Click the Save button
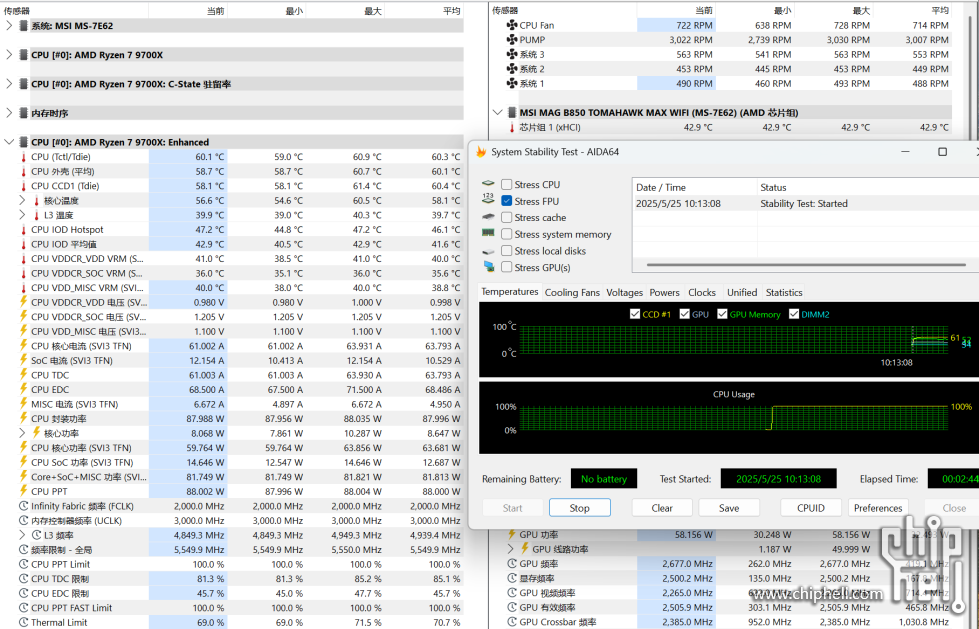The image size is (979, 629). click(x=729, y=508)
